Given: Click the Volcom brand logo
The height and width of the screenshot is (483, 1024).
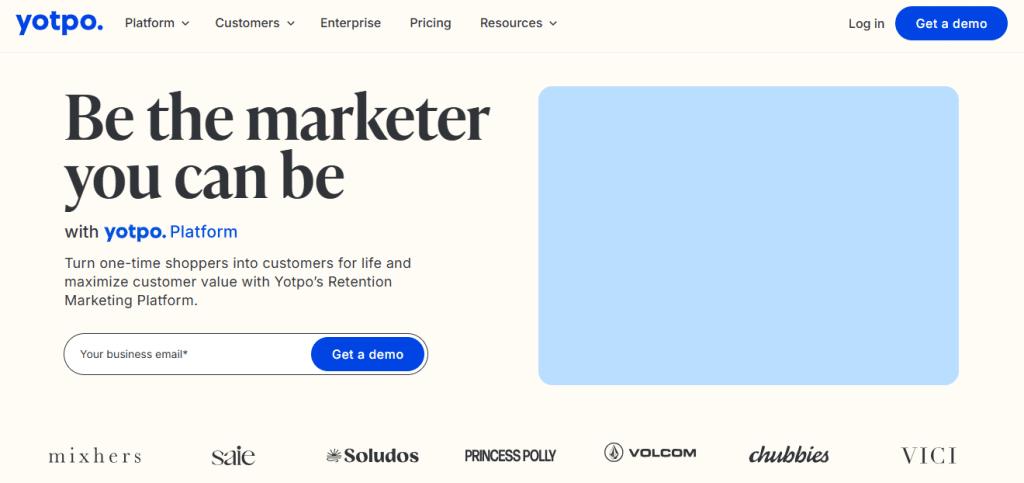Looking at the screenshot, I should (x=650, y=453).
